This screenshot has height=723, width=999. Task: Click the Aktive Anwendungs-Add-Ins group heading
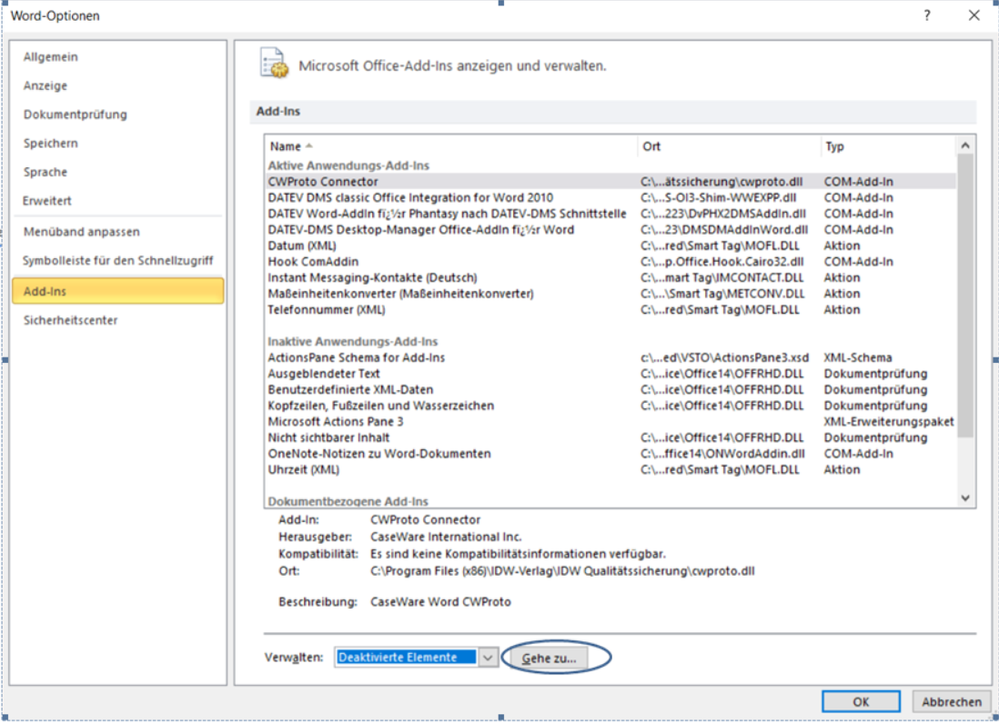[x=349, y=166]
